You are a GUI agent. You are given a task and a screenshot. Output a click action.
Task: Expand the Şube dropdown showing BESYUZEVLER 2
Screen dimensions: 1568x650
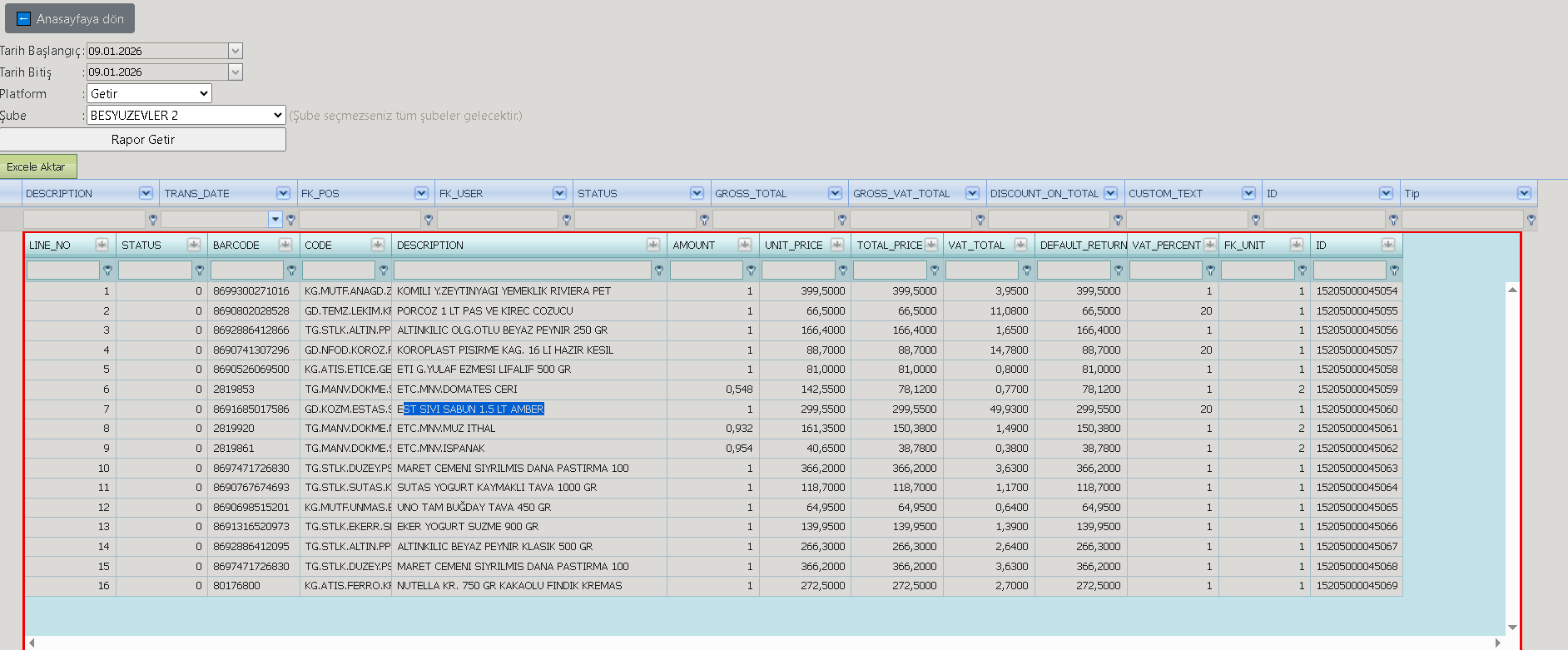pos(186,115)
